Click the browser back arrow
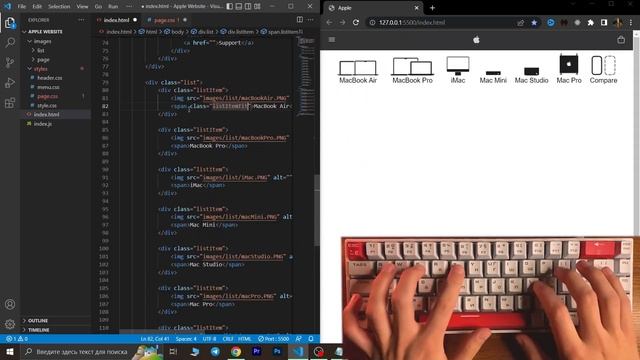 [329, 22]
